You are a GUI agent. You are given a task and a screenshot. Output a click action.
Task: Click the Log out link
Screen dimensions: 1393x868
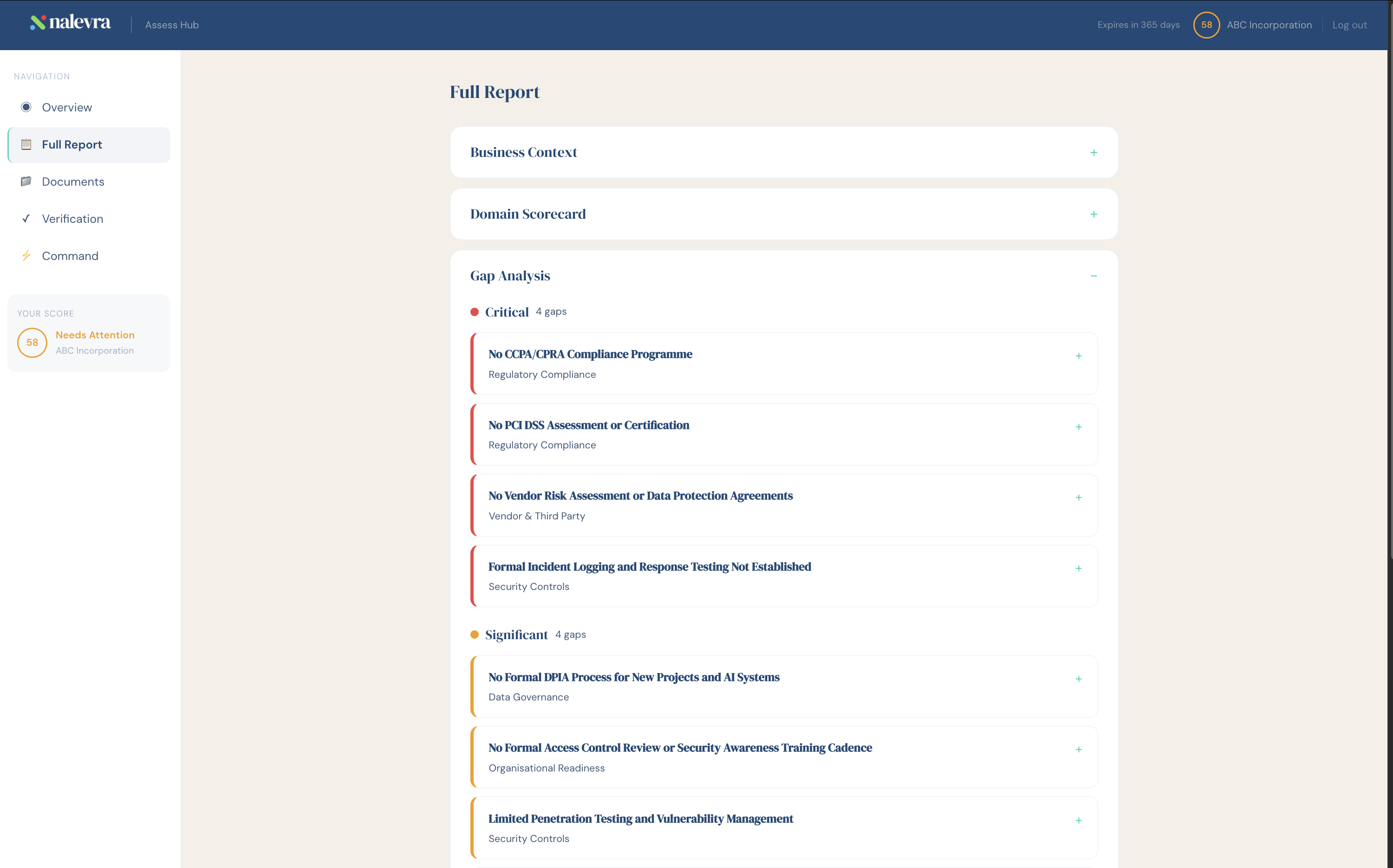[1349, 25]
